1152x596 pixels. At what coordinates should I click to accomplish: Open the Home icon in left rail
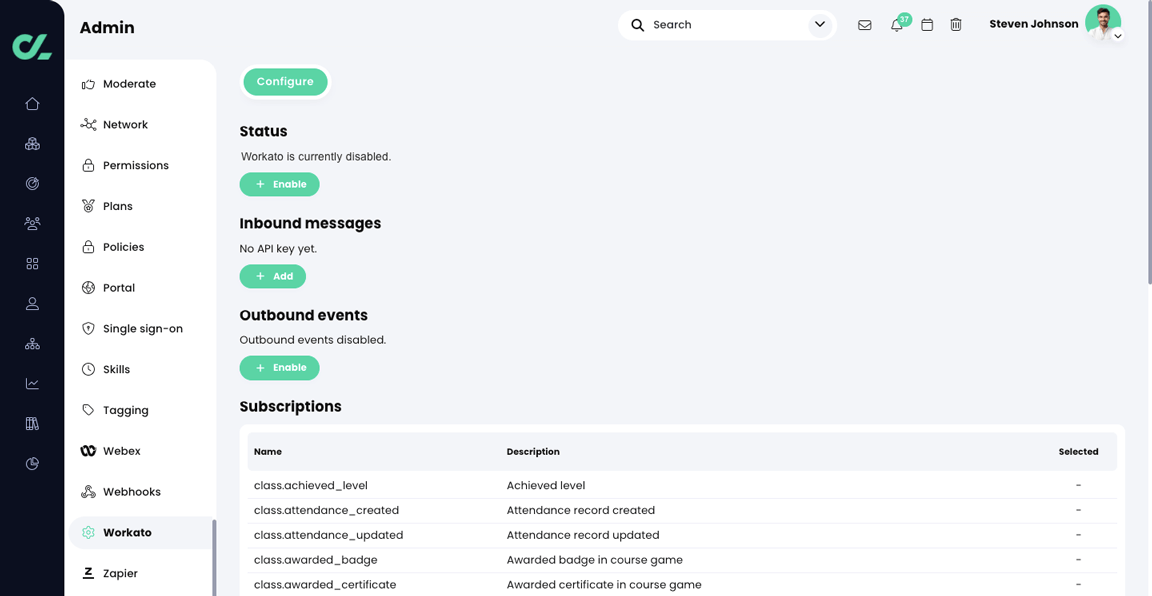(32, 104)
